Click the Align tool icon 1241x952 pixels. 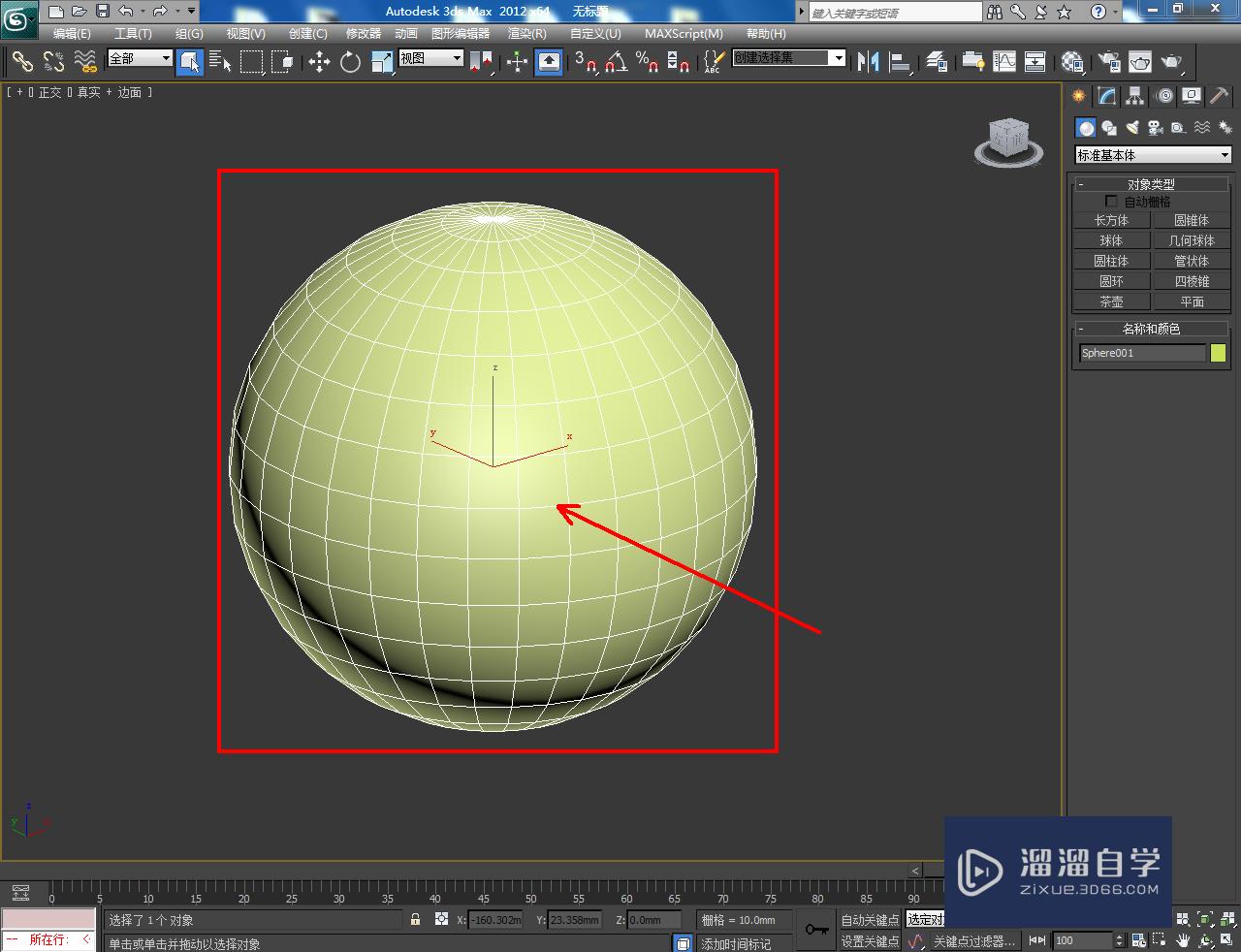(901, 62)
